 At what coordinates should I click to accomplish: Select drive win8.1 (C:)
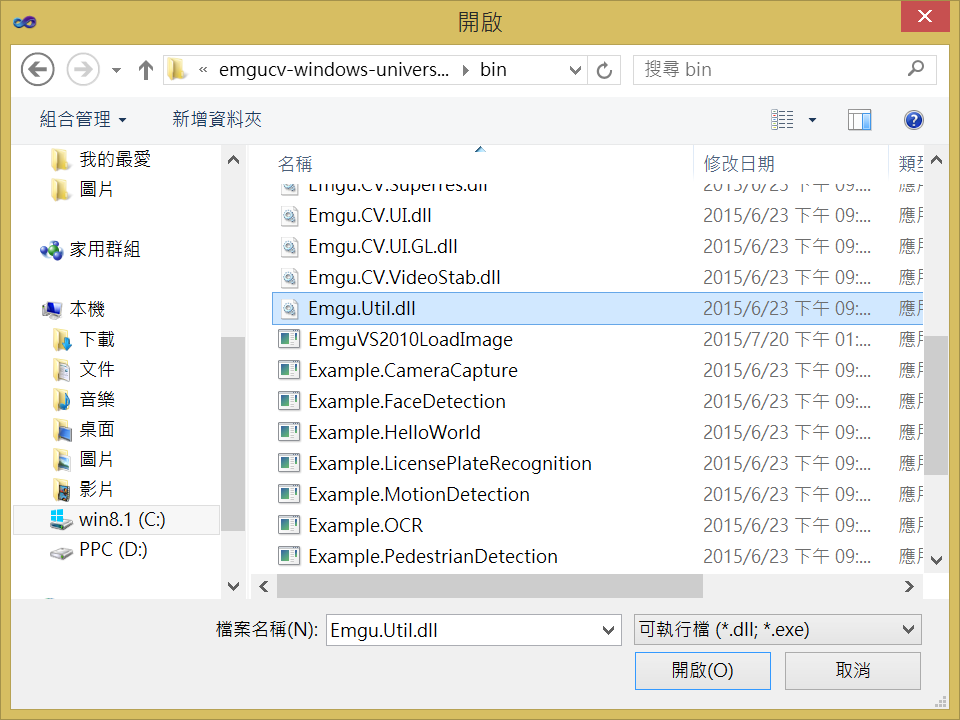click(x=116, y=520)
